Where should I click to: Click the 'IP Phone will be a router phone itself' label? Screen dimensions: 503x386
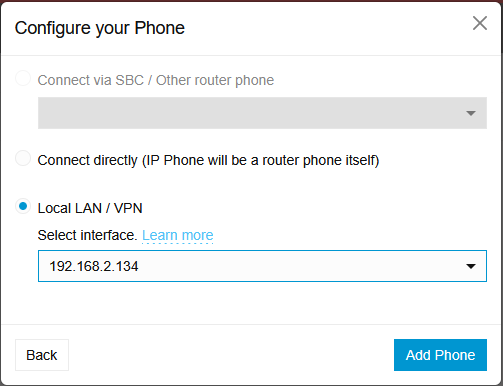pos(261,161)
